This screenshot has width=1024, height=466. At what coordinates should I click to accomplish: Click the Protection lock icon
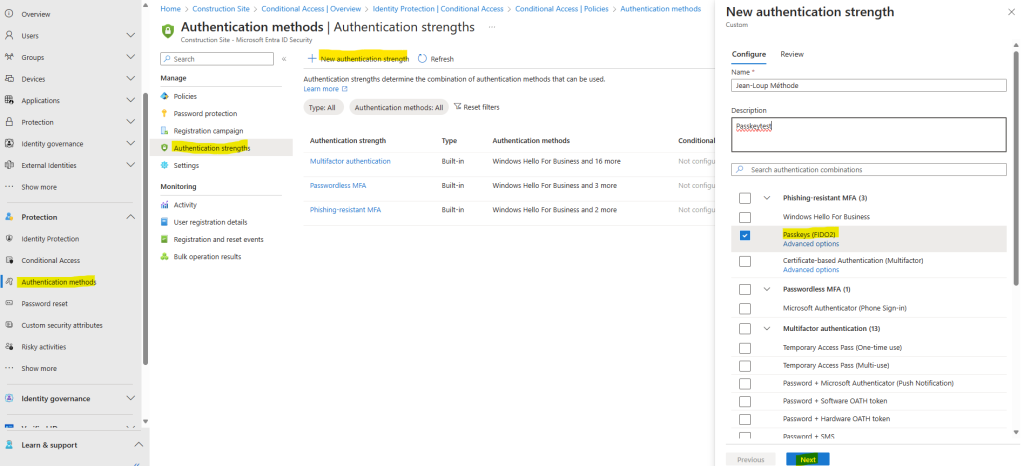9,121
